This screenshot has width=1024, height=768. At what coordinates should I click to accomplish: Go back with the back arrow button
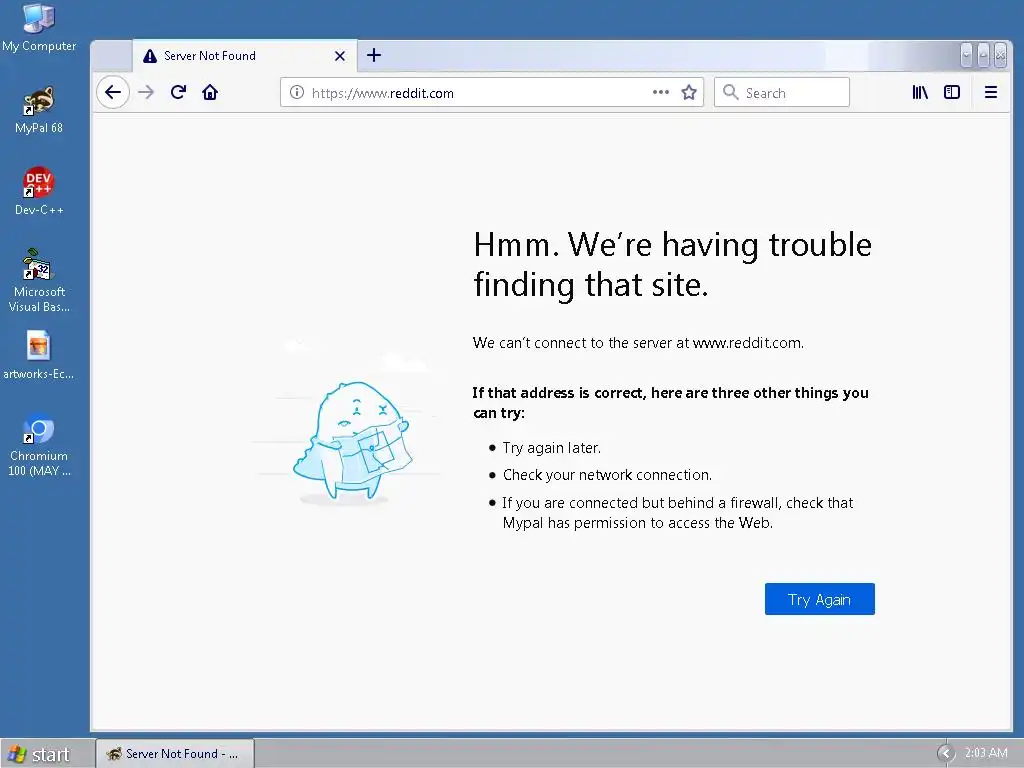click(113, 92)
